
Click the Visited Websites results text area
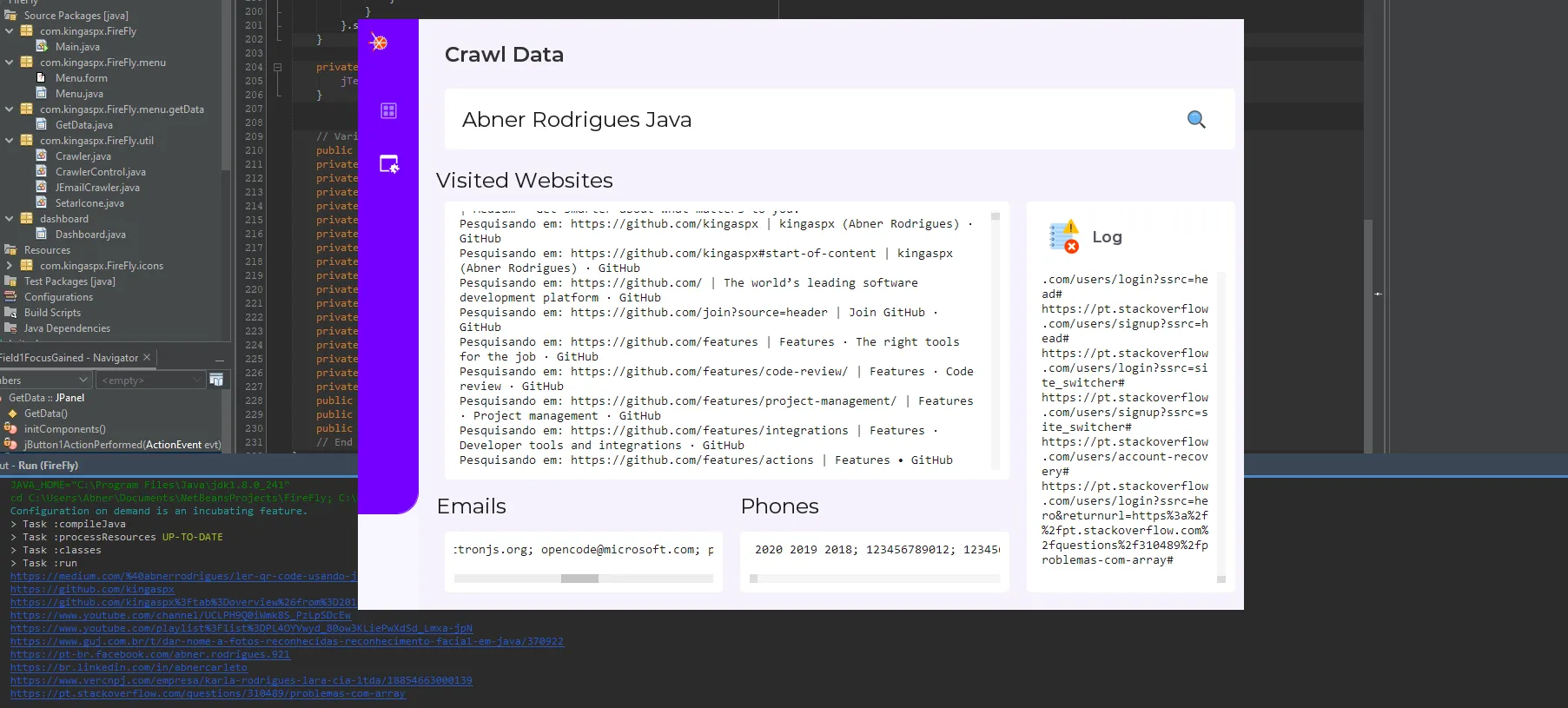724,341
